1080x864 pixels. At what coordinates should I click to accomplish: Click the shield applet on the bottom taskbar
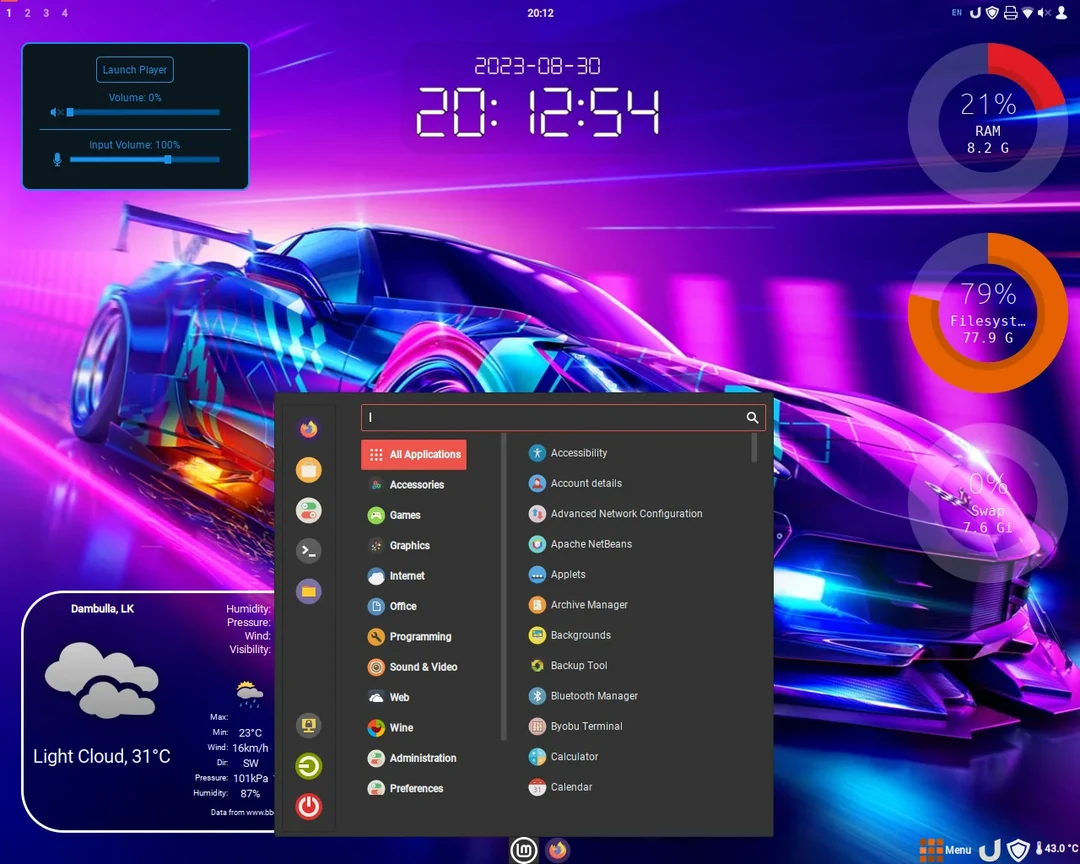point(1018,850)
